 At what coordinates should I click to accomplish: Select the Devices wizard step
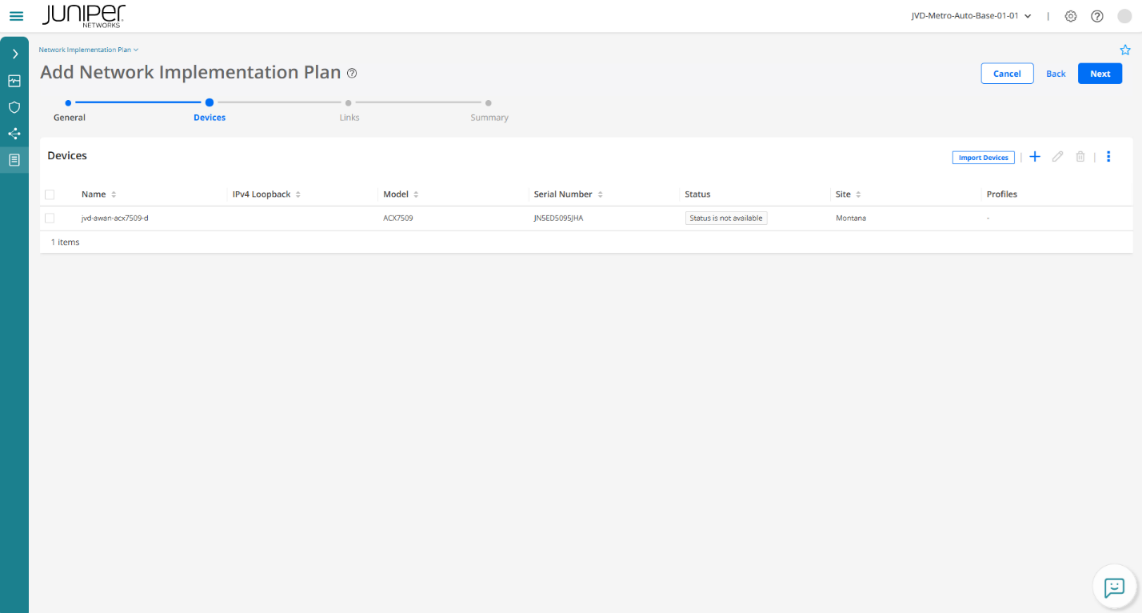tap(209, 111)
